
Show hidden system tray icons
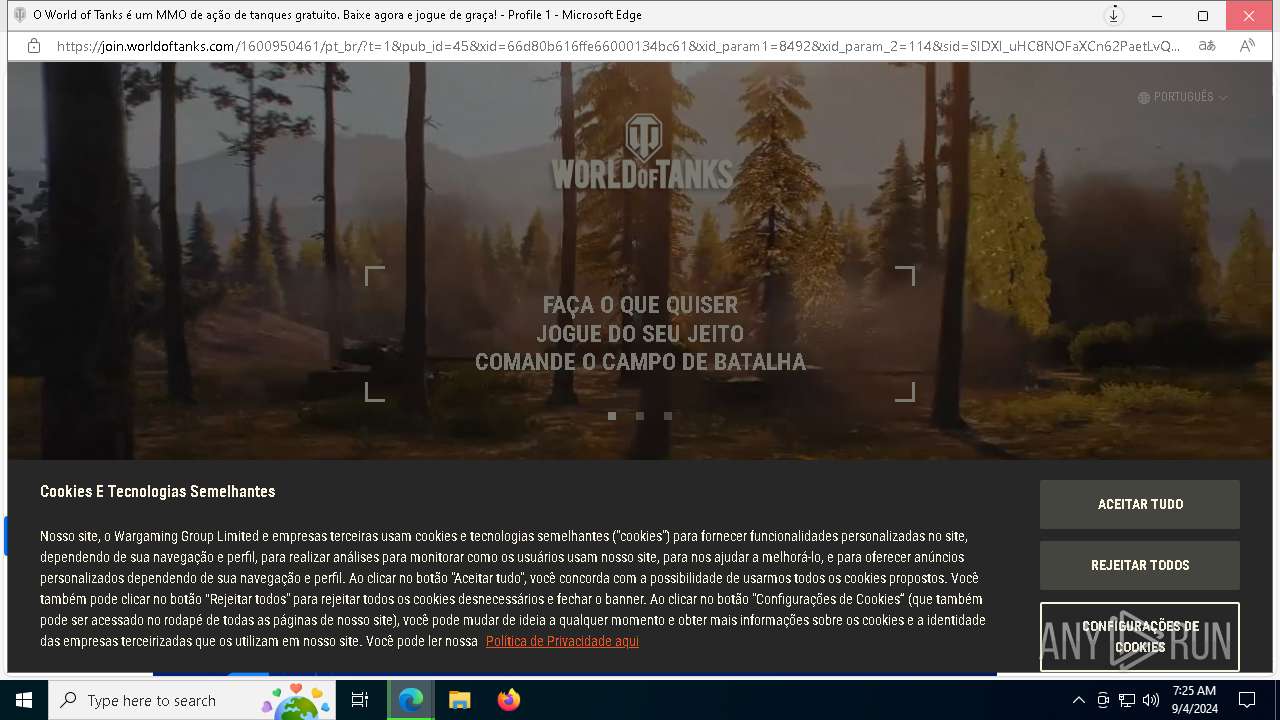point(1078,700)
